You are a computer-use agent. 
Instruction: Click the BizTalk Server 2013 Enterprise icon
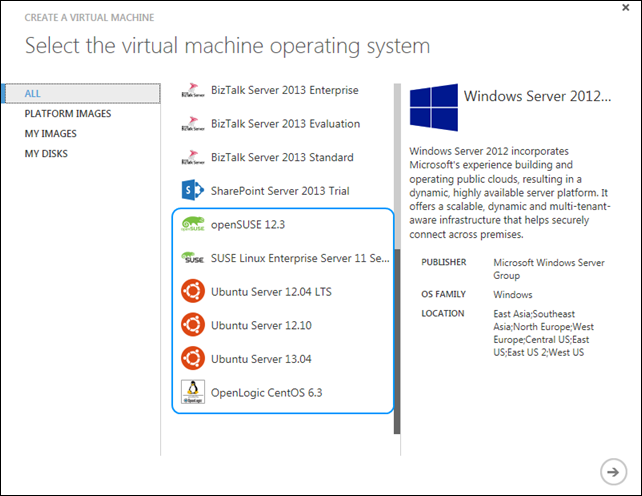coord(193,90)
